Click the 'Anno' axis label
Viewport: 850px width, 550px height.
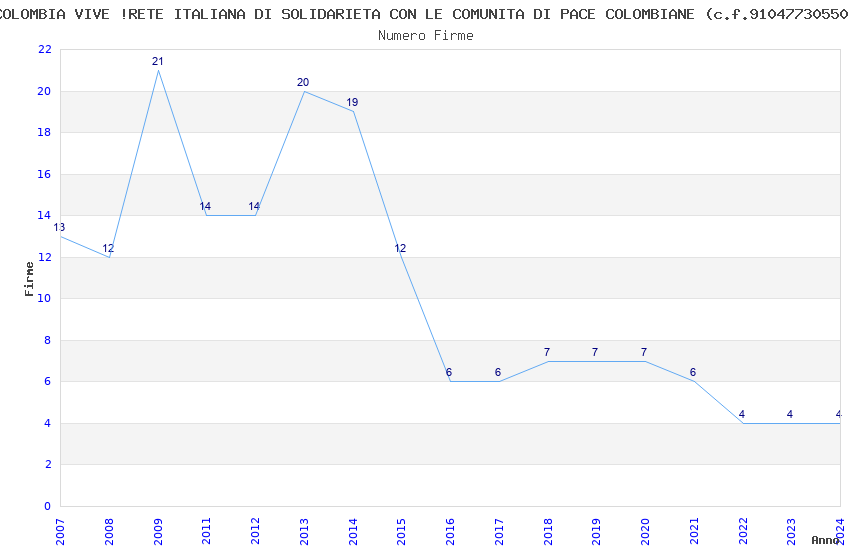coord(825,540)
